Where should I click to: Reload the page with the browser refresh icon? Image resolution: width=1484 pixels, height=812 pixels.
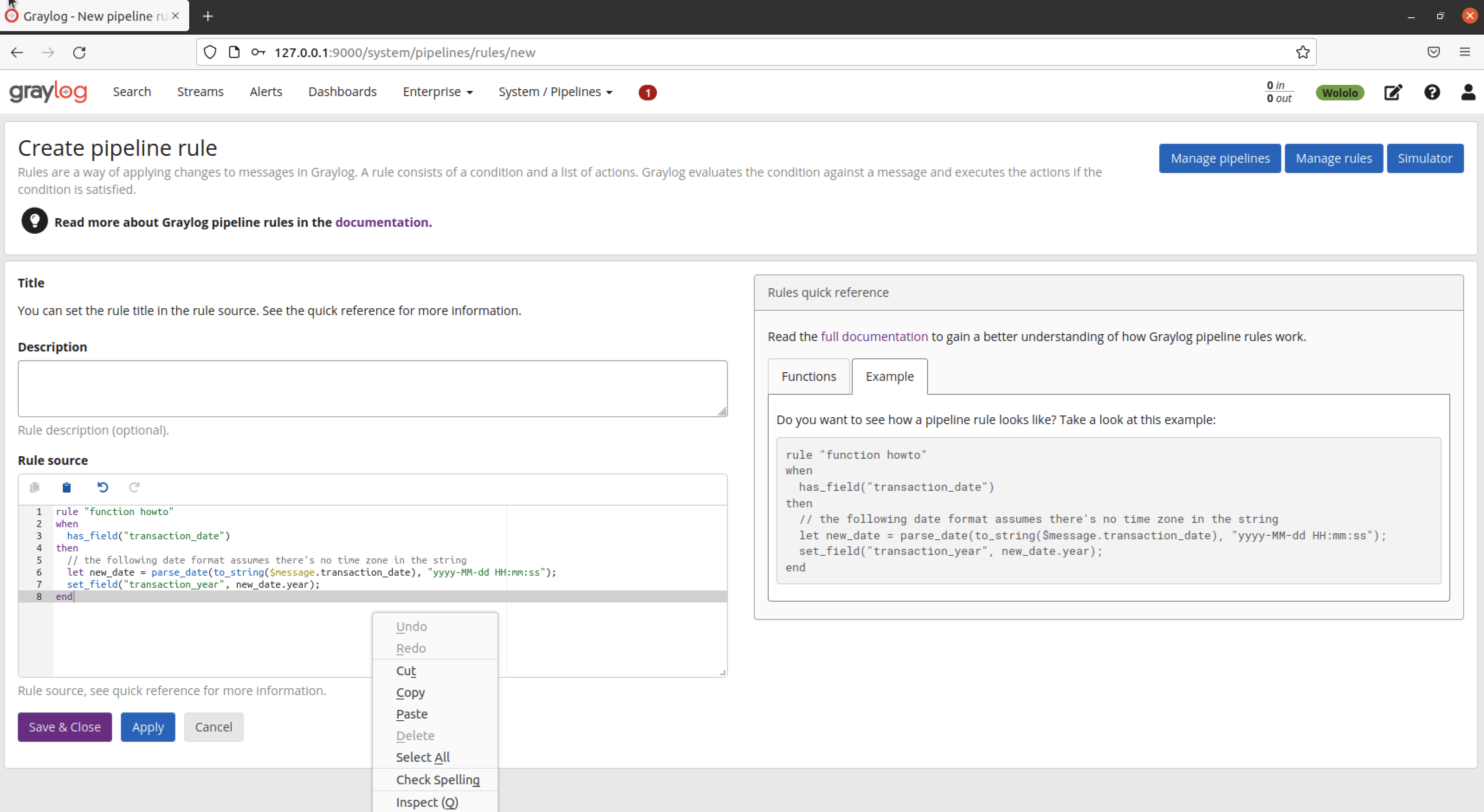pos(80,52)
